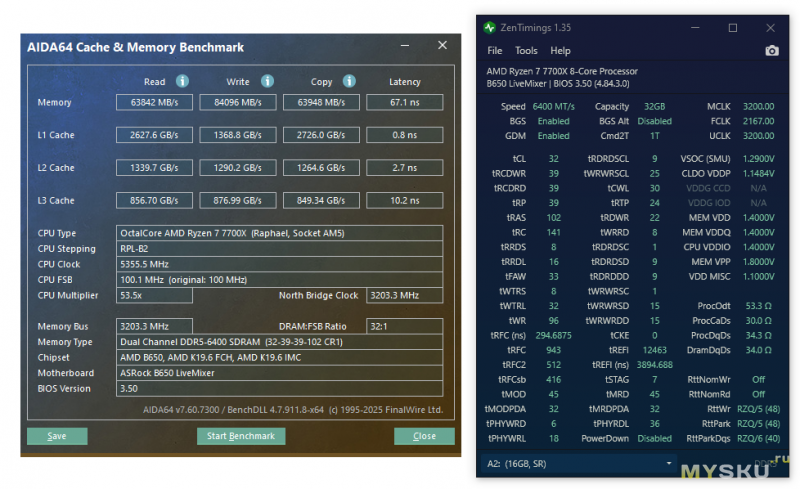Click the ZenTimings logo in its title bar
The image size is (800, 489).
coord(489,28)
